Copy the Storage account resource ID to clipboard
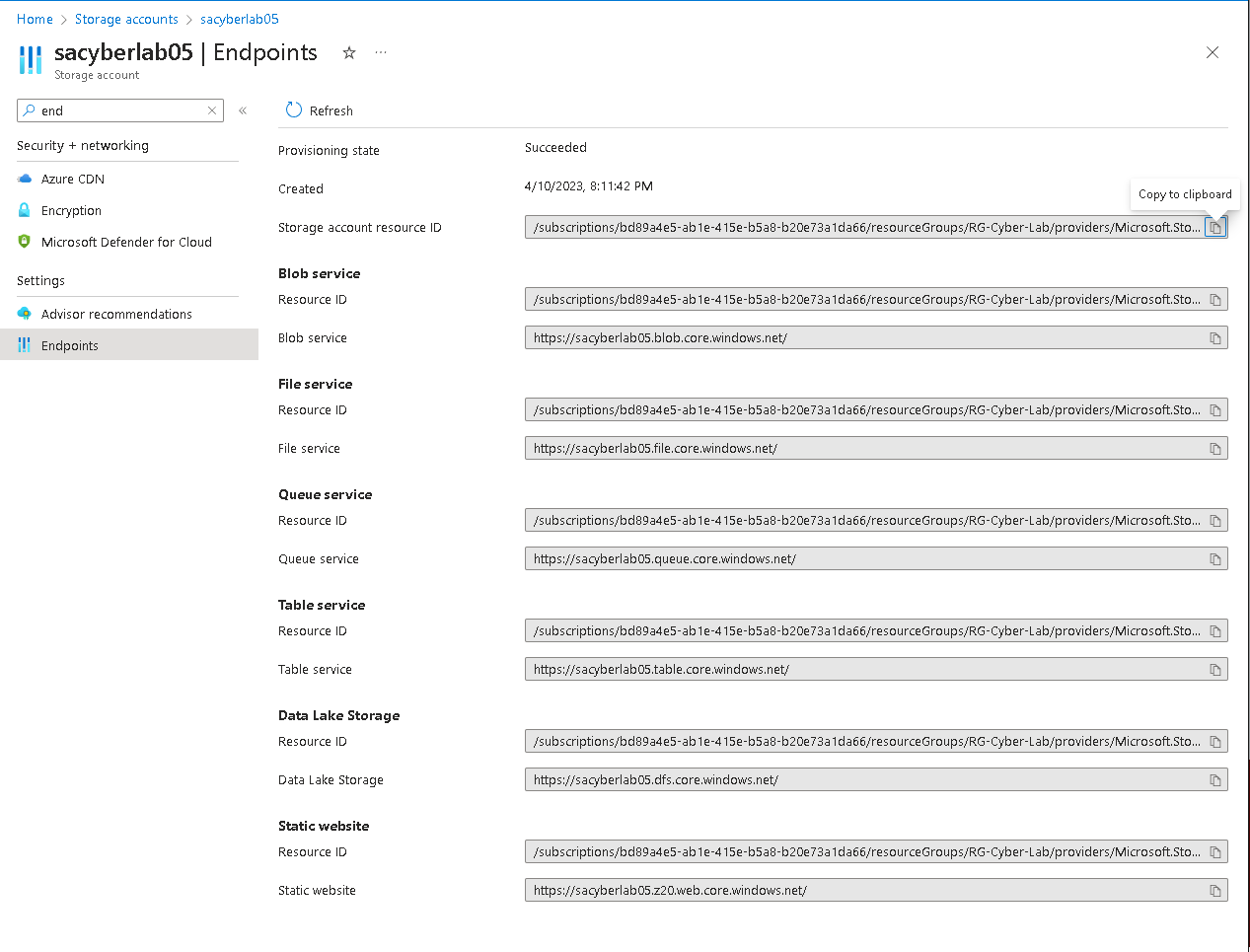Viewport: 1250px width, 952px height. click(x=1214, y=227)
